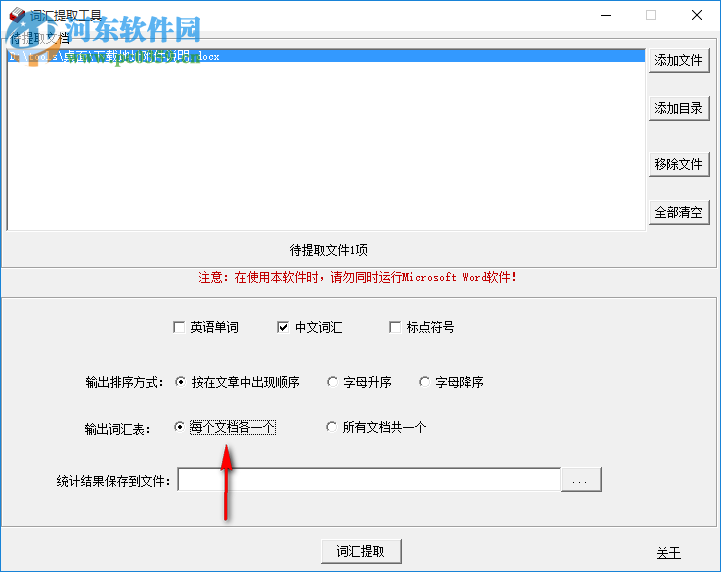This screenshot has width=721, height=572.
Task: Click the 词汇提取工具 app icon in title bar
Action: point(17,15)
